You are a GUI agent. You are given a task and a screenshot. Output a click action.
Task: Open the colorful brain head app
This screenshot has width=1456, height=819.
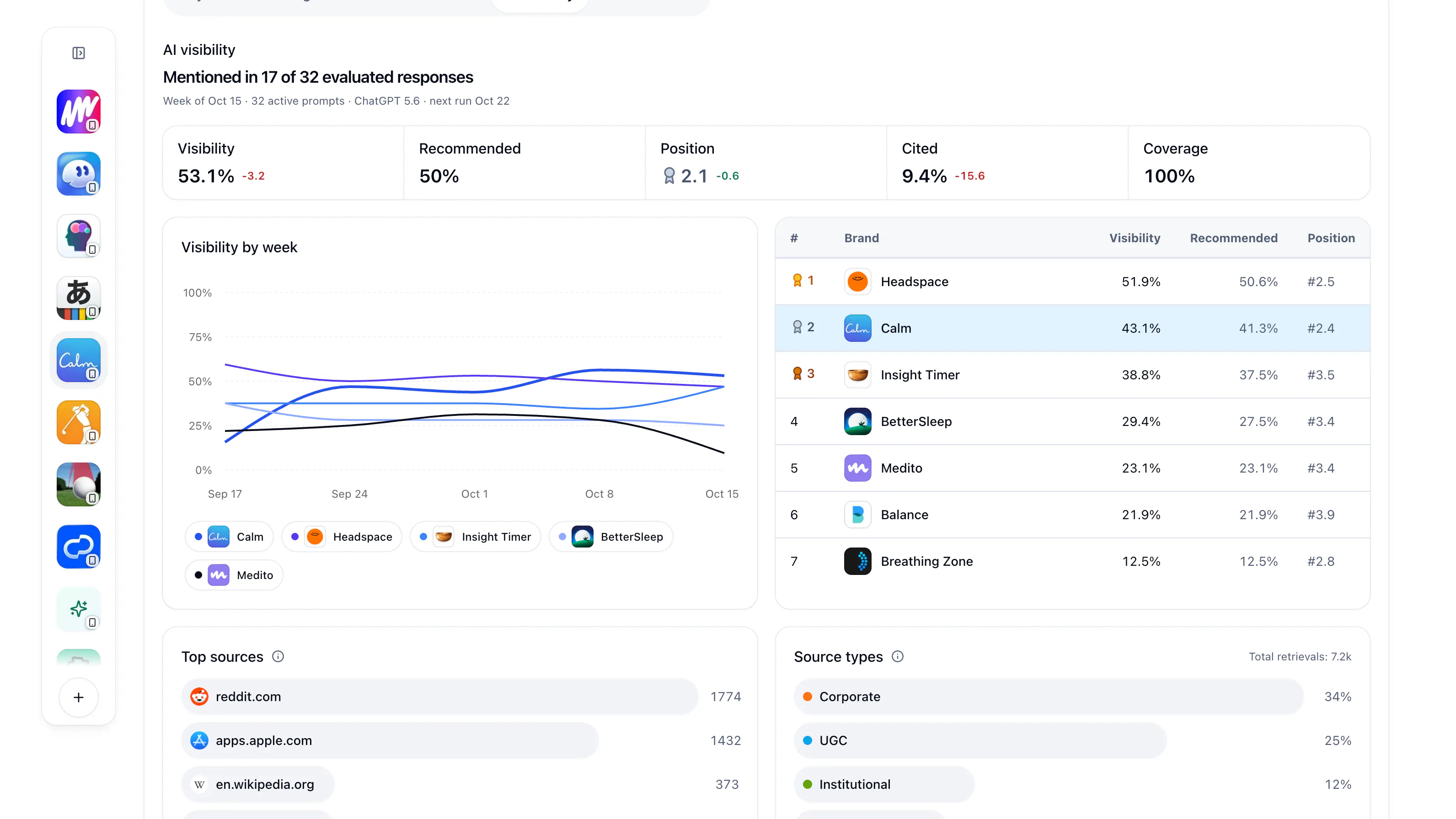click(x=79, y=235)
